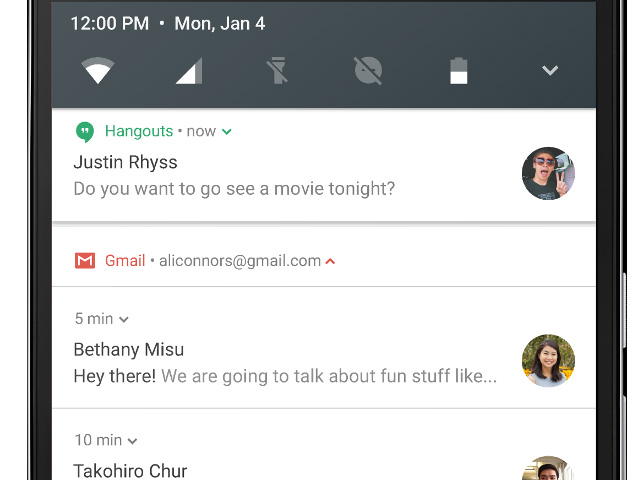Screen dimensions: 640x480
Task: Expand the 10 min email notification
Action: (132, 441)
